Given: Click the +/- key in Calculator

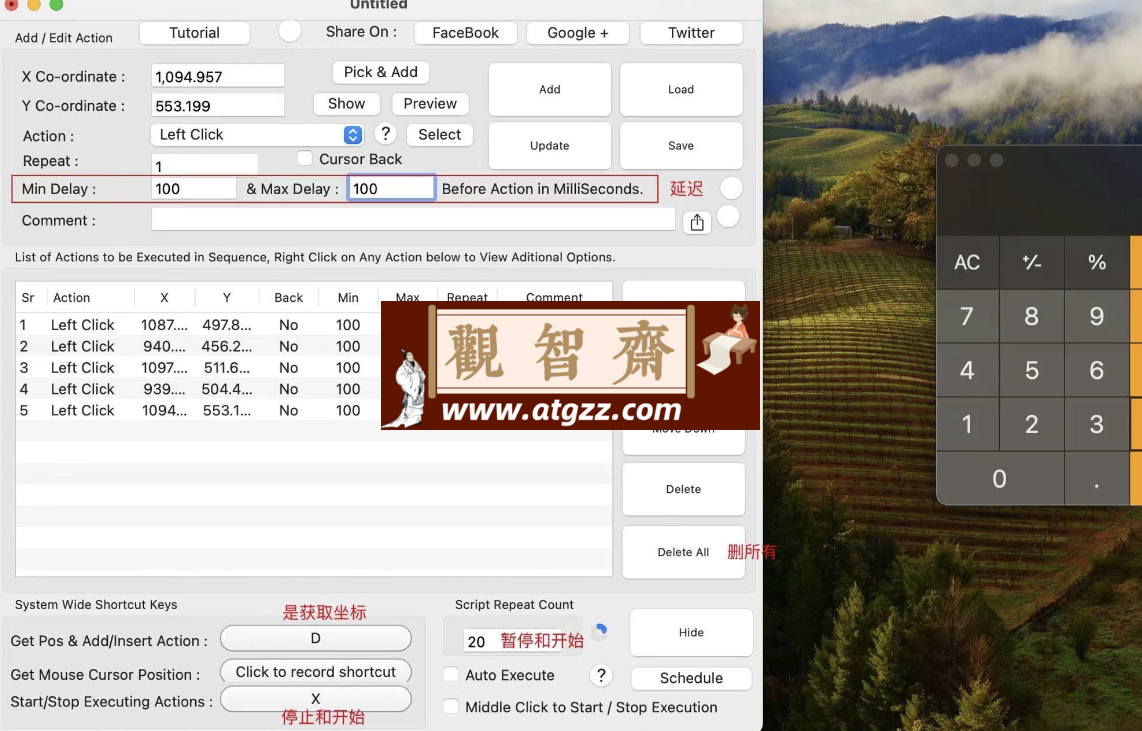Looking at the screenshot, I should pyautogui.click(x=1032, y=262).
